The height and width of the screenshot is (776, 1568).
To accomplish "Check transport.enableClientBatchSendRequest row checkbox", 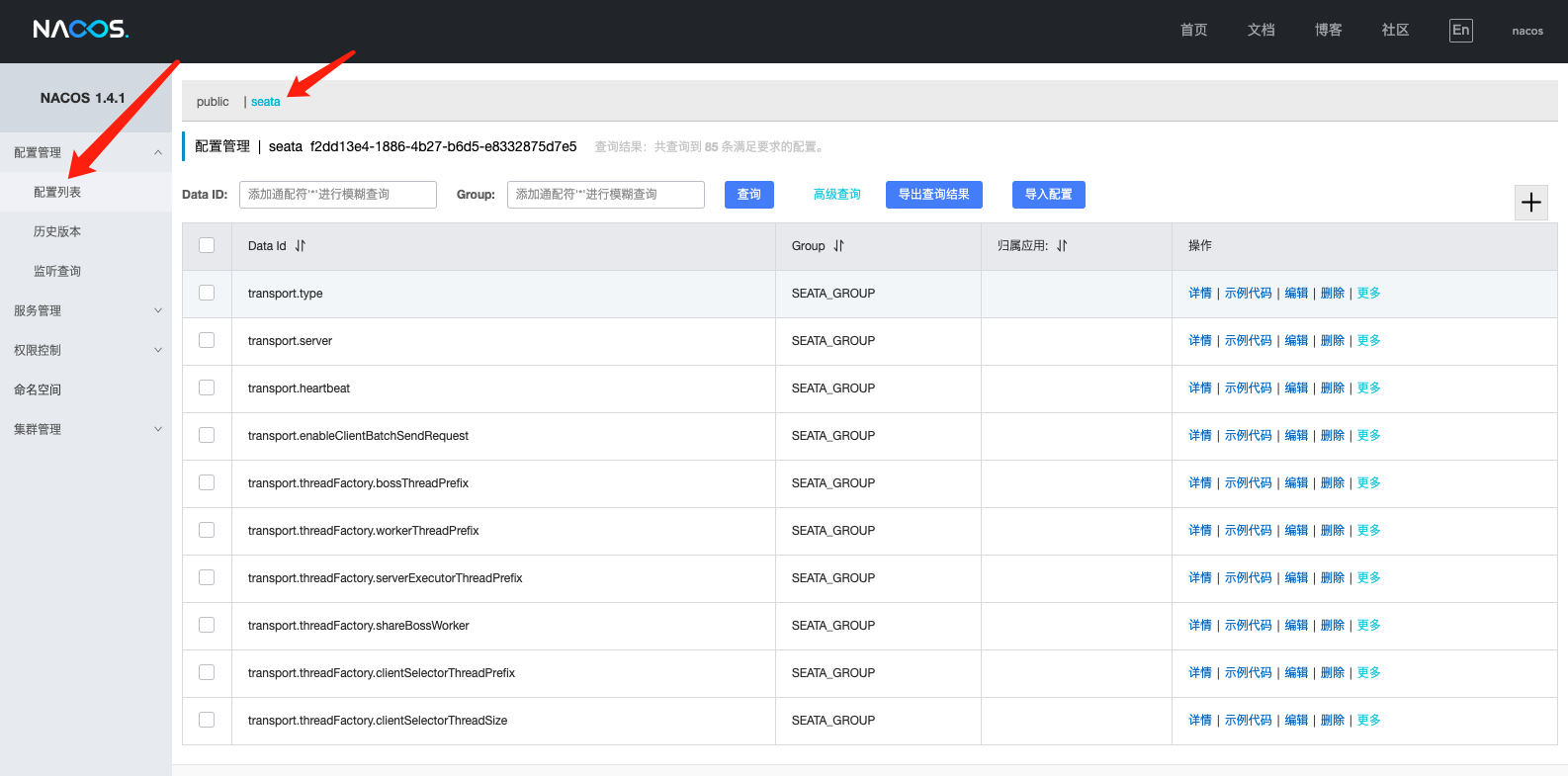I will coord(207,435).
